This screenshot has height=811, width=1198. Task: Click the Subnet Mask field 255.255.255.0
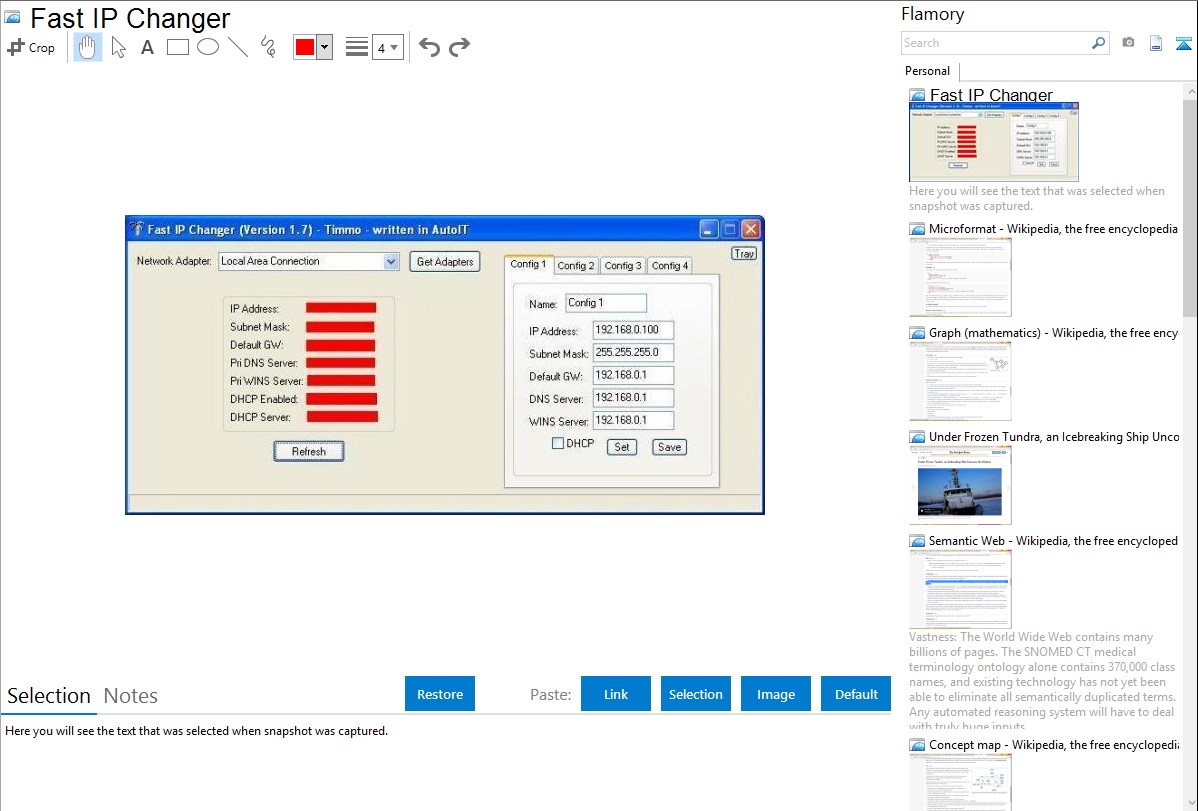click(633, 352)
